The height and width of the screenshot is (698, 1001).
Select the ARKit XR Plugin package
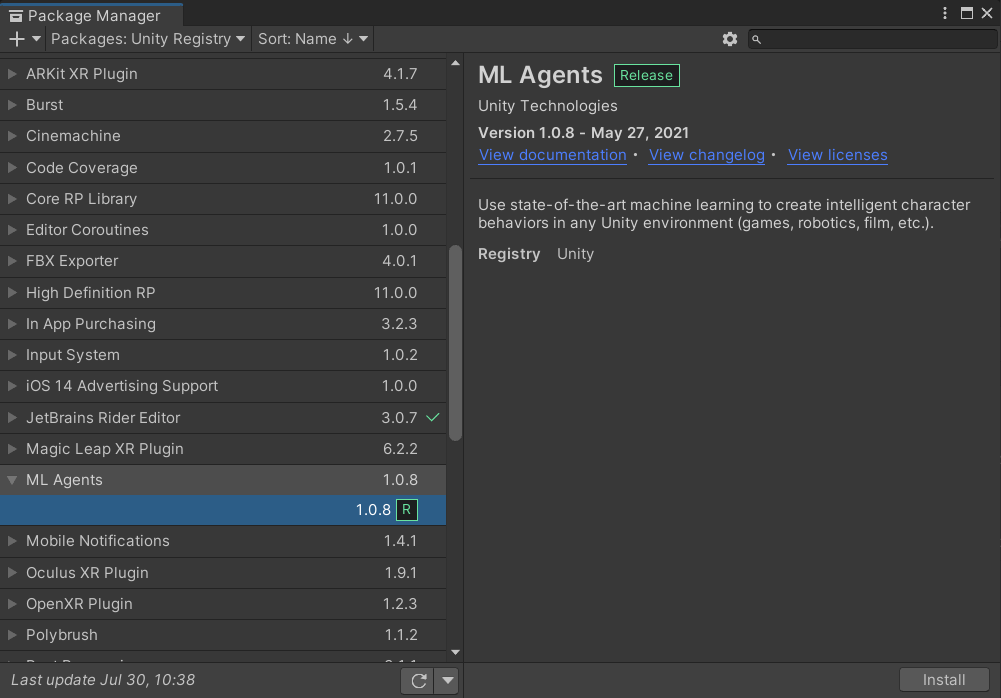click(223, 73)
